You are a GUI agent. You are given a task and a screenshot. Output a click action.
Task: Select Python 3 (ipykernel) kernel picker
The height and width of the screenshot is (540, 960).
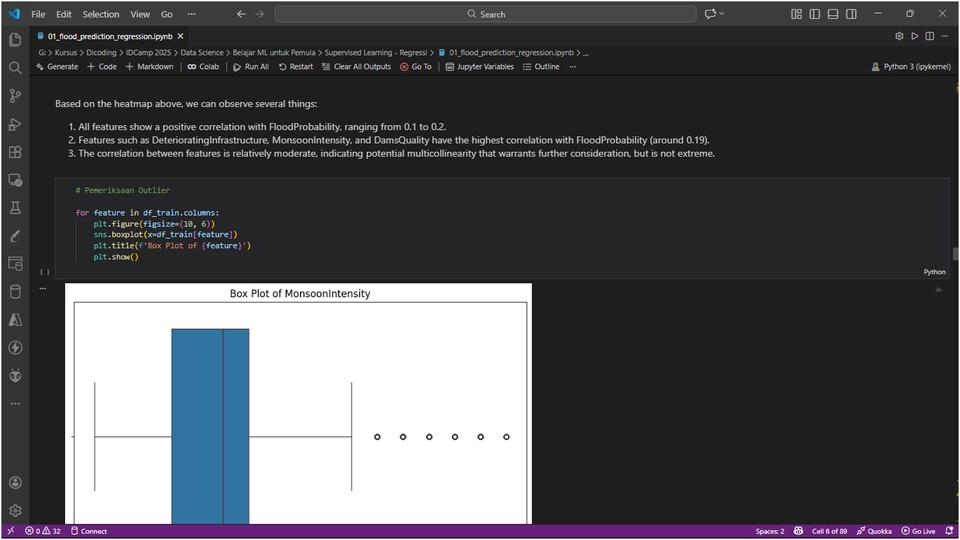911,67
